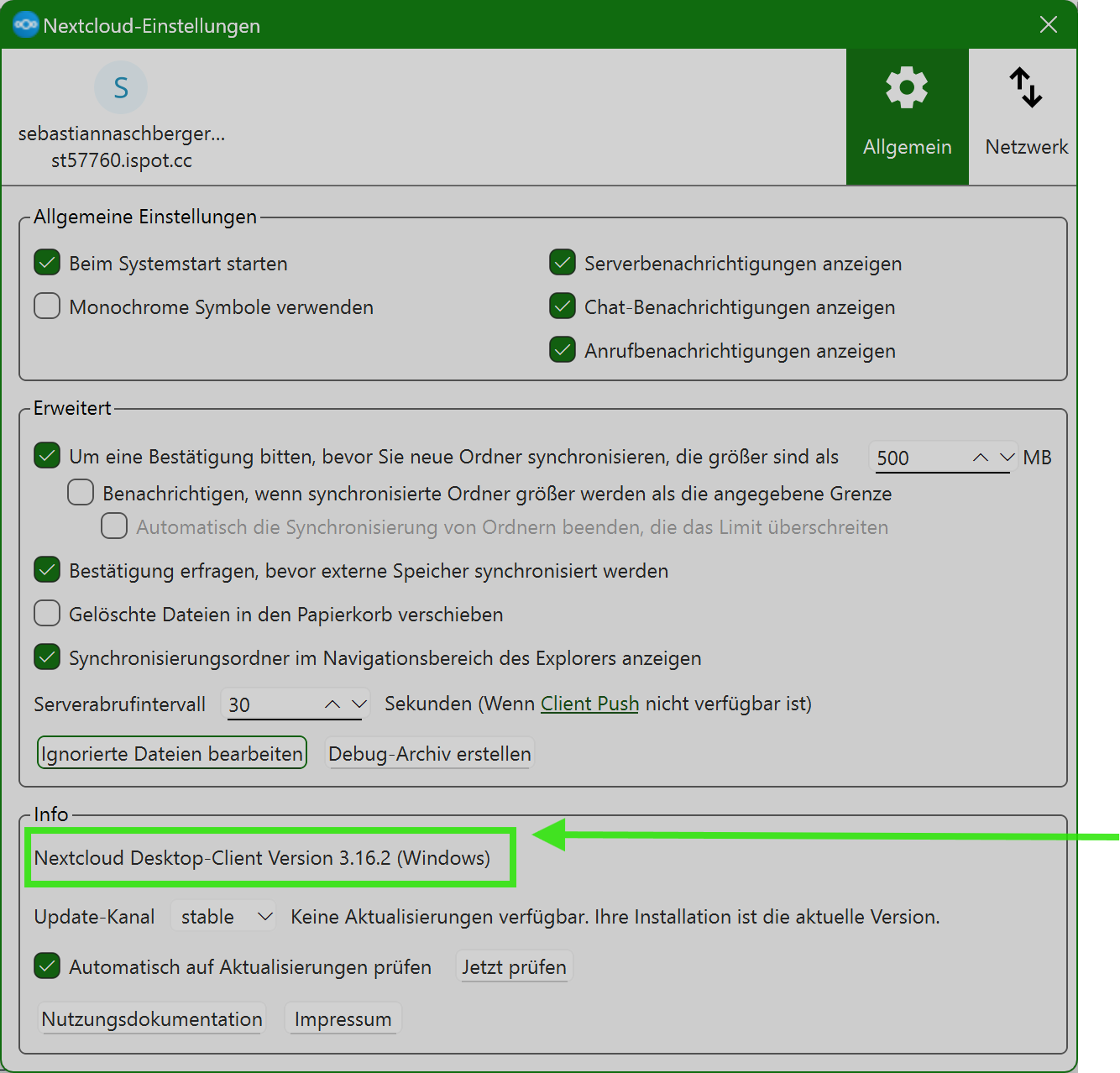
Task: Close the Nextcloud settings window
Action: (x=1048, y=25)
